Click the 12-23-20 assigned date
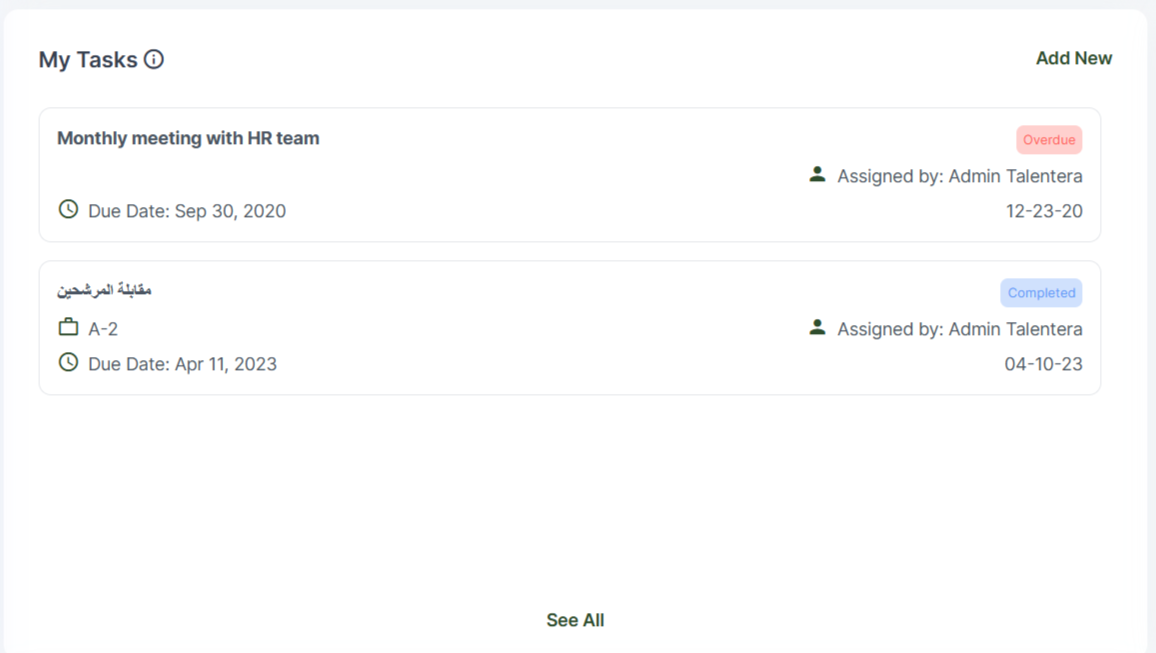The image size is (1156, 653). (1044, 211)
